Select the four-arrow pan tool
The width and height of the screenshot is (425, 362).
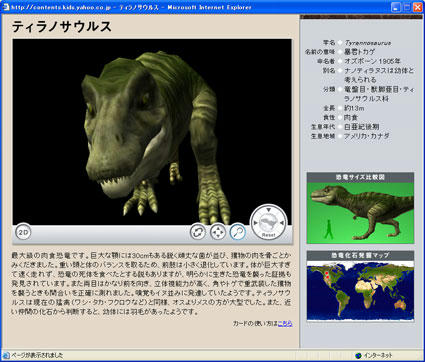point(218,232)
